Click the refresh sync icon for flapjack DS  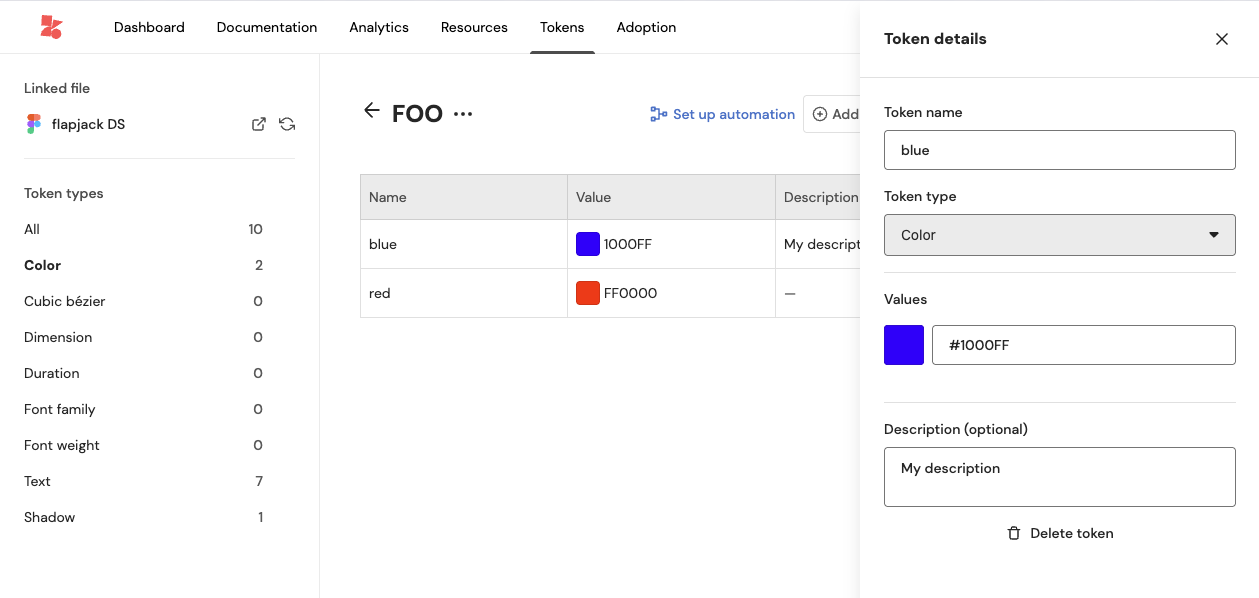coord(287,124)
